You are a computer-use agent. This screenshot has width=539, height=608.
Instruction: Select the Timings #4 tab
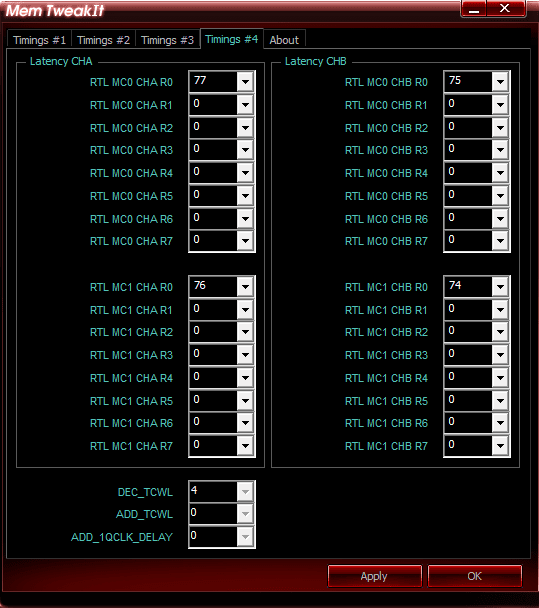231,39
